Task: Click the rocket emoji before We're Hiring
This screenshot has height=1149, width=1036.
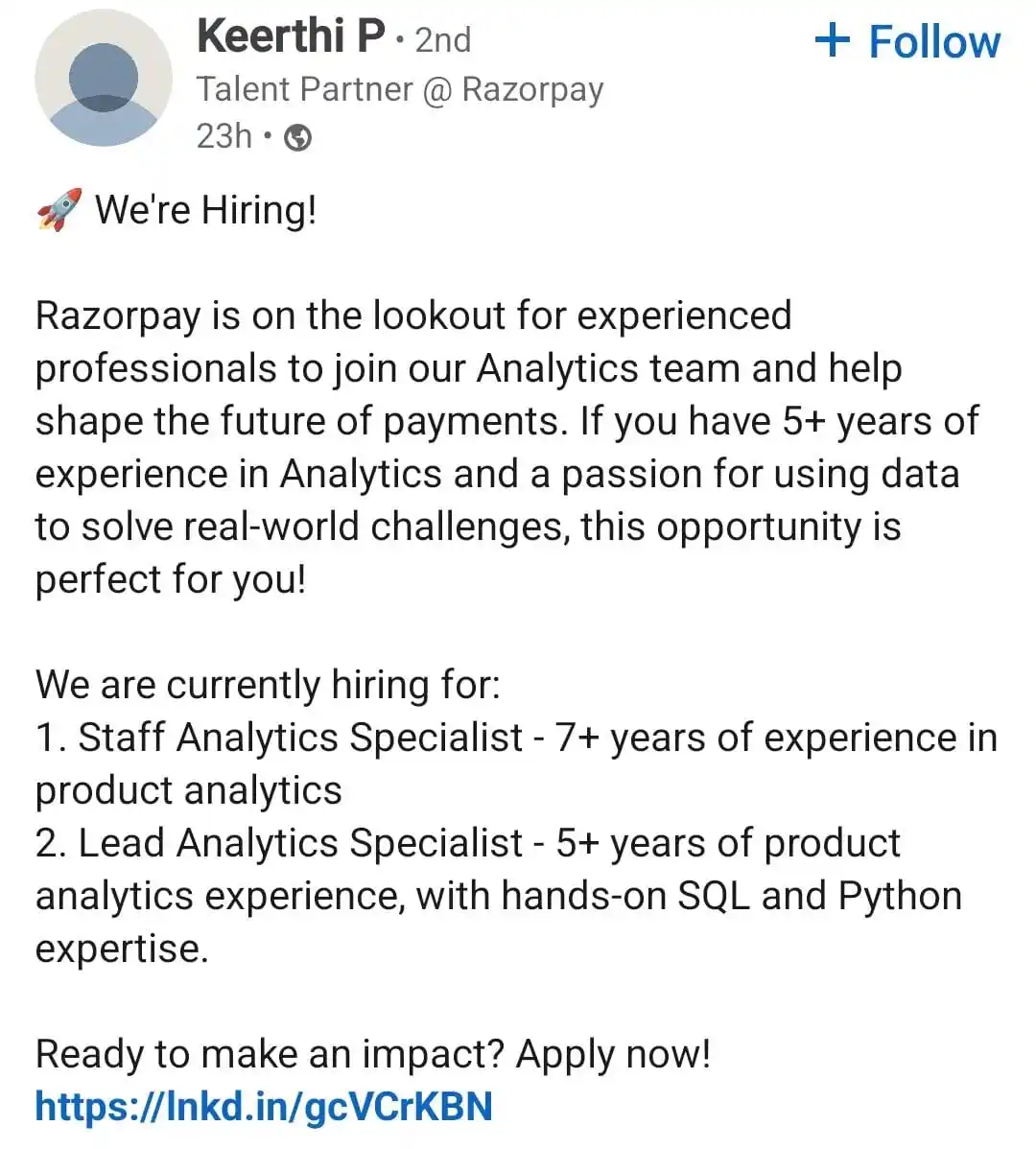Action: click(x=59, y=210)
